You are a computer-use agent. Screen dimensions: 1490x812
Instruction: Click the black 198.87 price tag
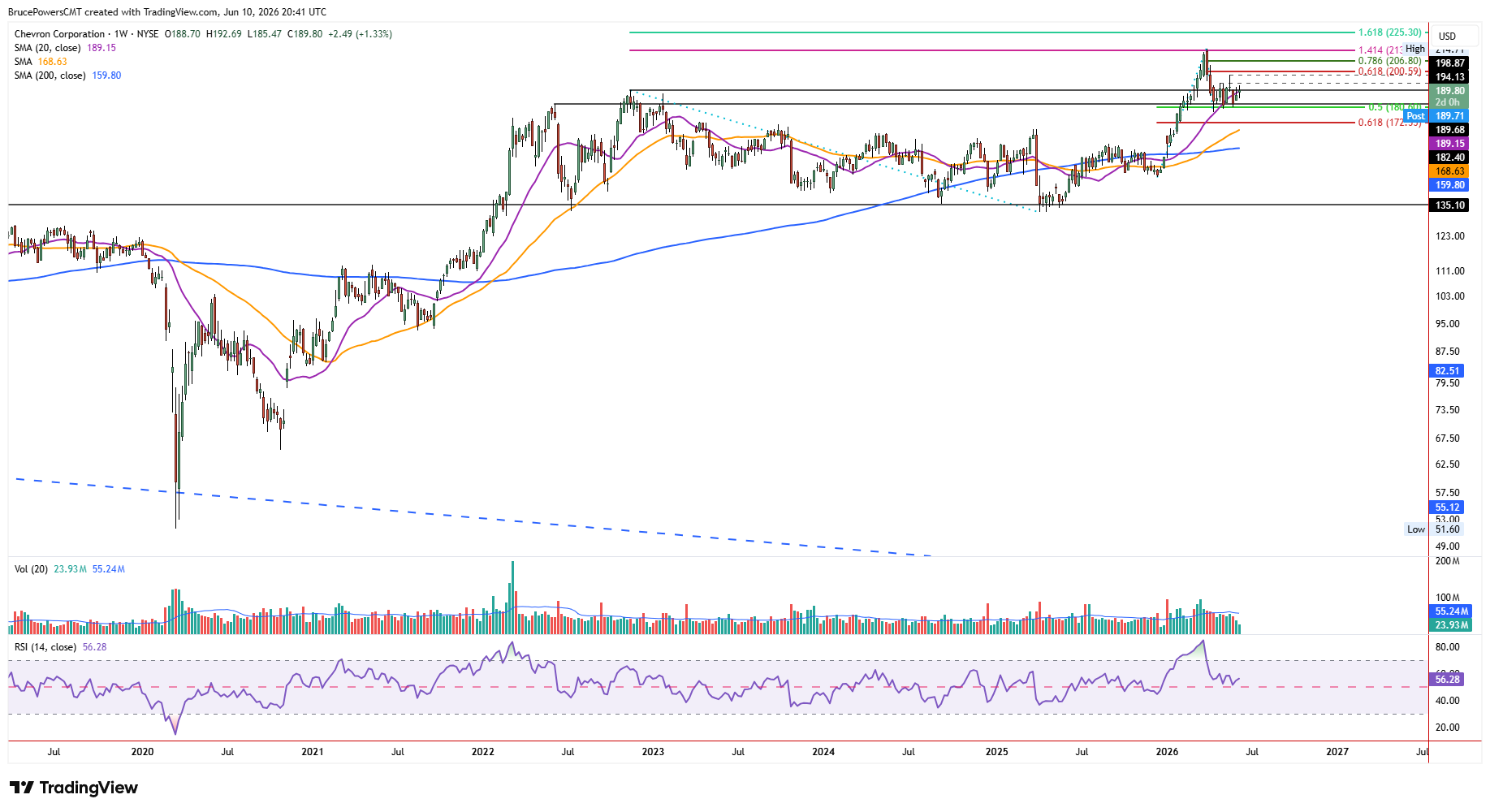[1449, 63]
